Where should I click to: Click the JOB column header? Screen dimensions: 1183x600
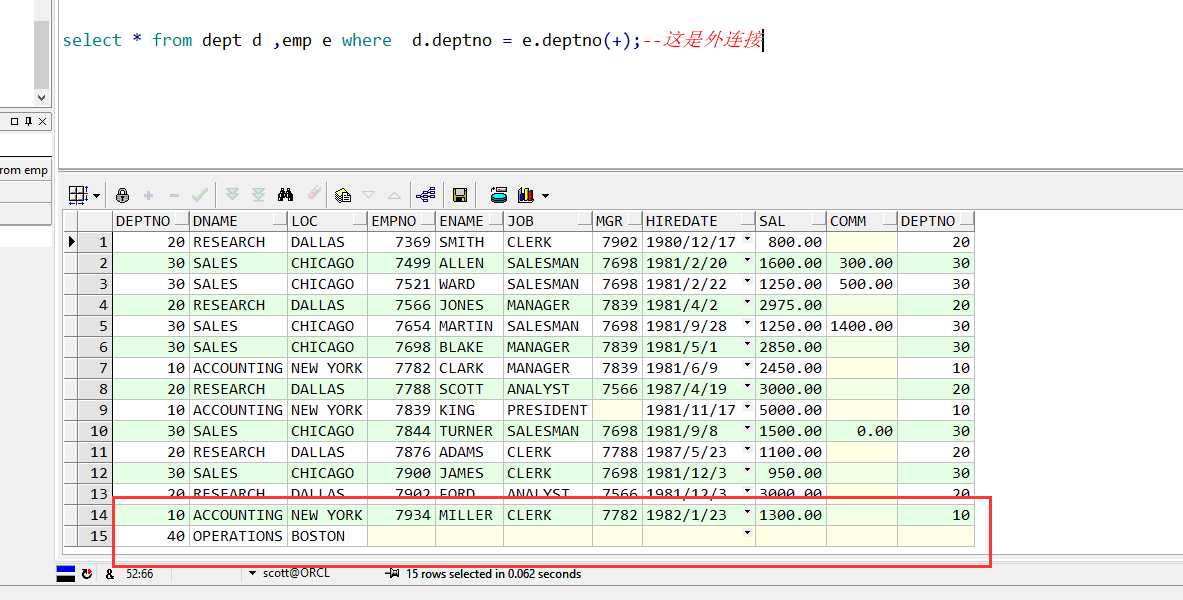pyautogui.click(x=548, y=221)
